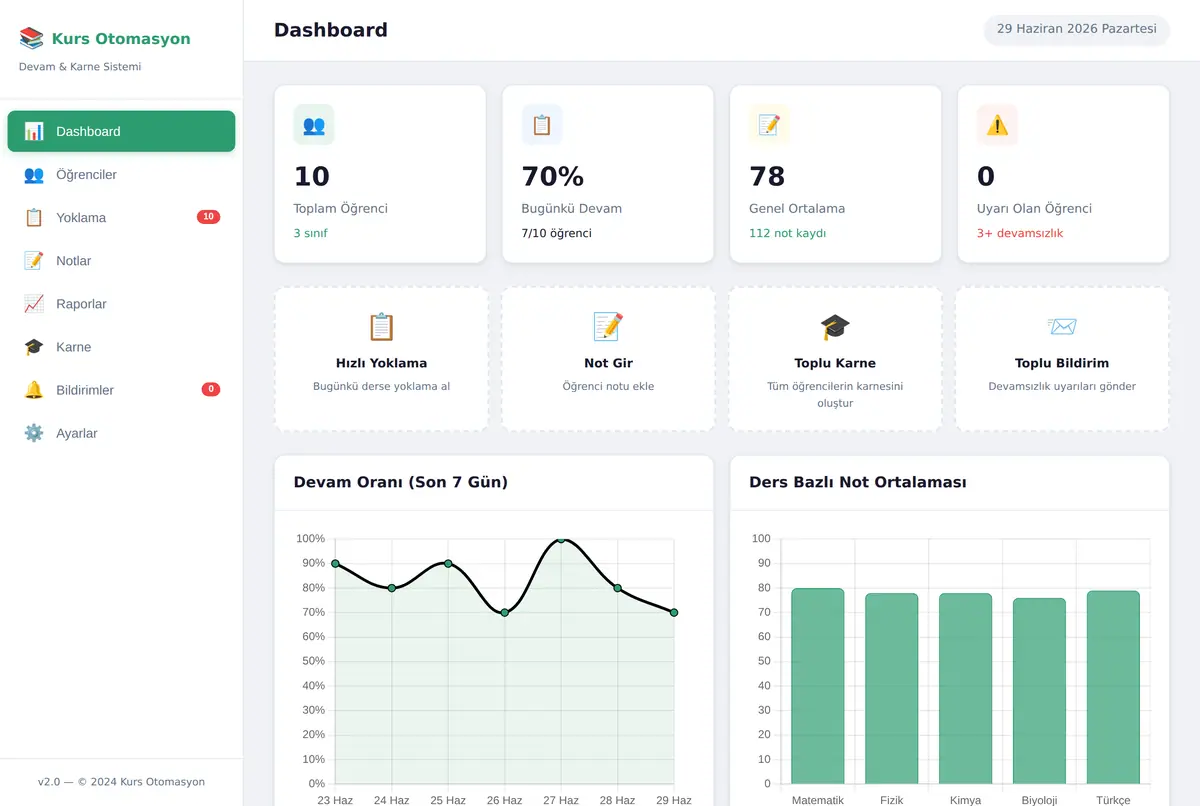Click the envelope icon above Toplu Bildirim
This screenshot has width=1200, height=806.
1062,327
